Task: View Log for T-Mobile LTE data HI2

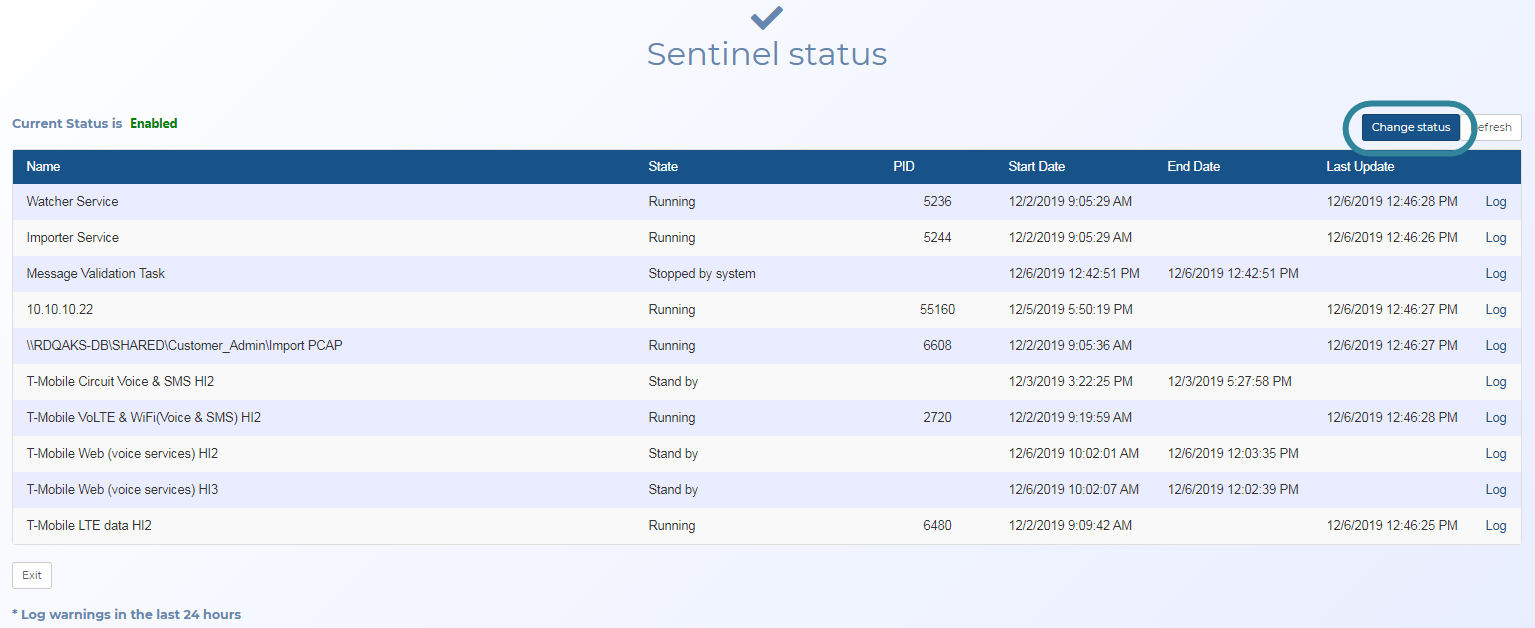Action: pos(1495,526)
